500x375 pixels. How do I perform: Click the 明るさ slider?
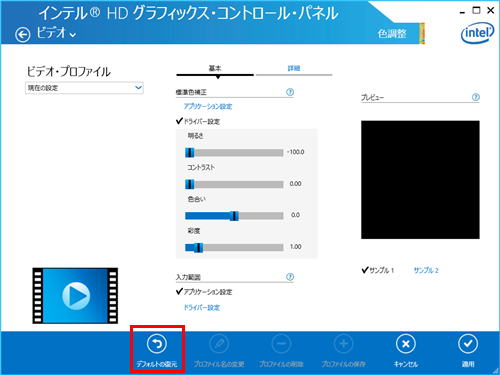pyautogui.click(x=234, y=153)
